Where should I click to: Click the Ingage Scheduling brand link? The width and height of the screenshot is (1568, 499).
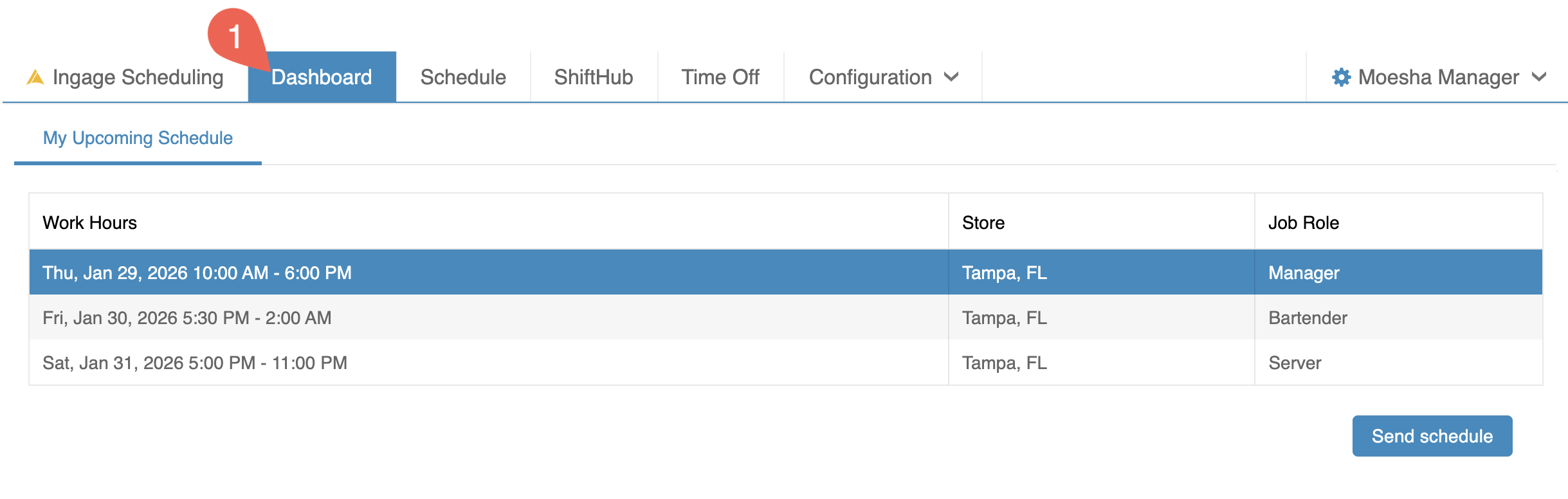click(x=138, y=77)
